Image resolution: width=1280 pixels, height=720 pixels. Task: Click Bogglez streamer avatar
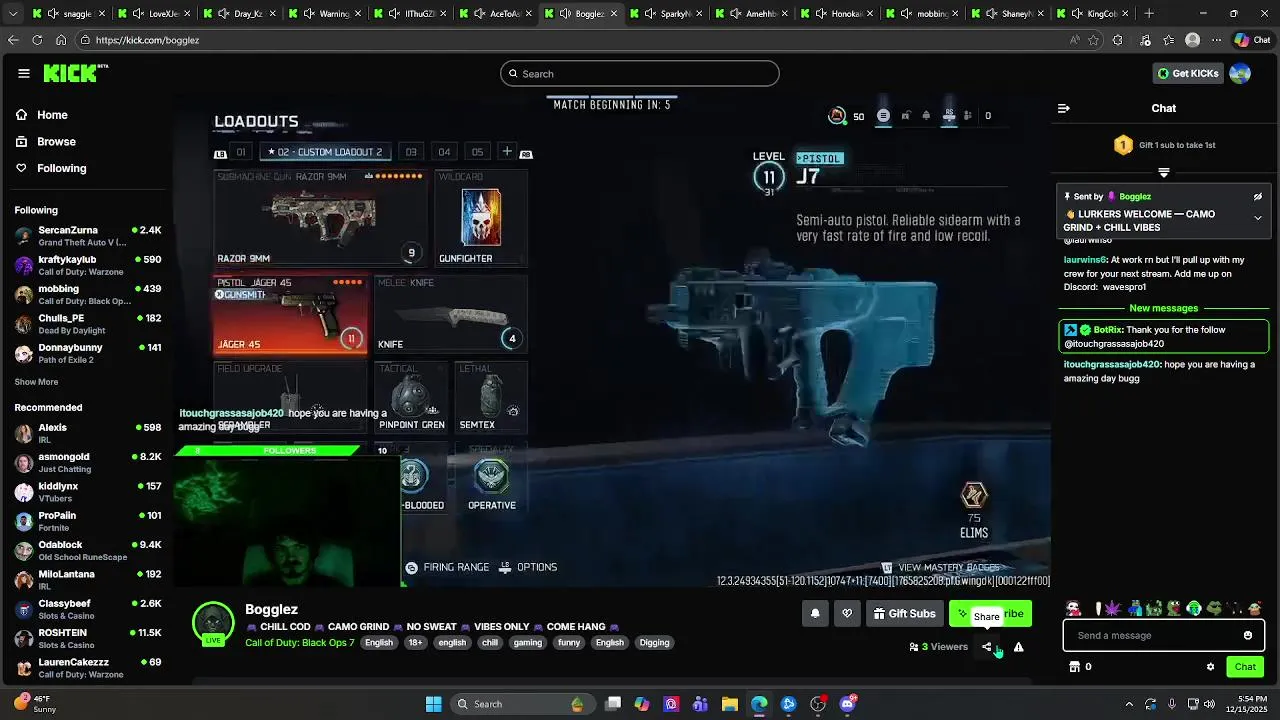213,623
